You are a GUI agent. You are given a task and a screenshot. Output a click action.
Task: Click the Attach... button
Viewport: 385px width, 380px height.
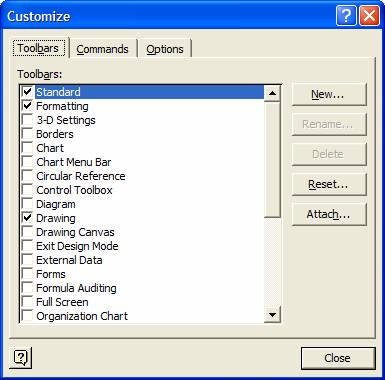click(329, 214)
